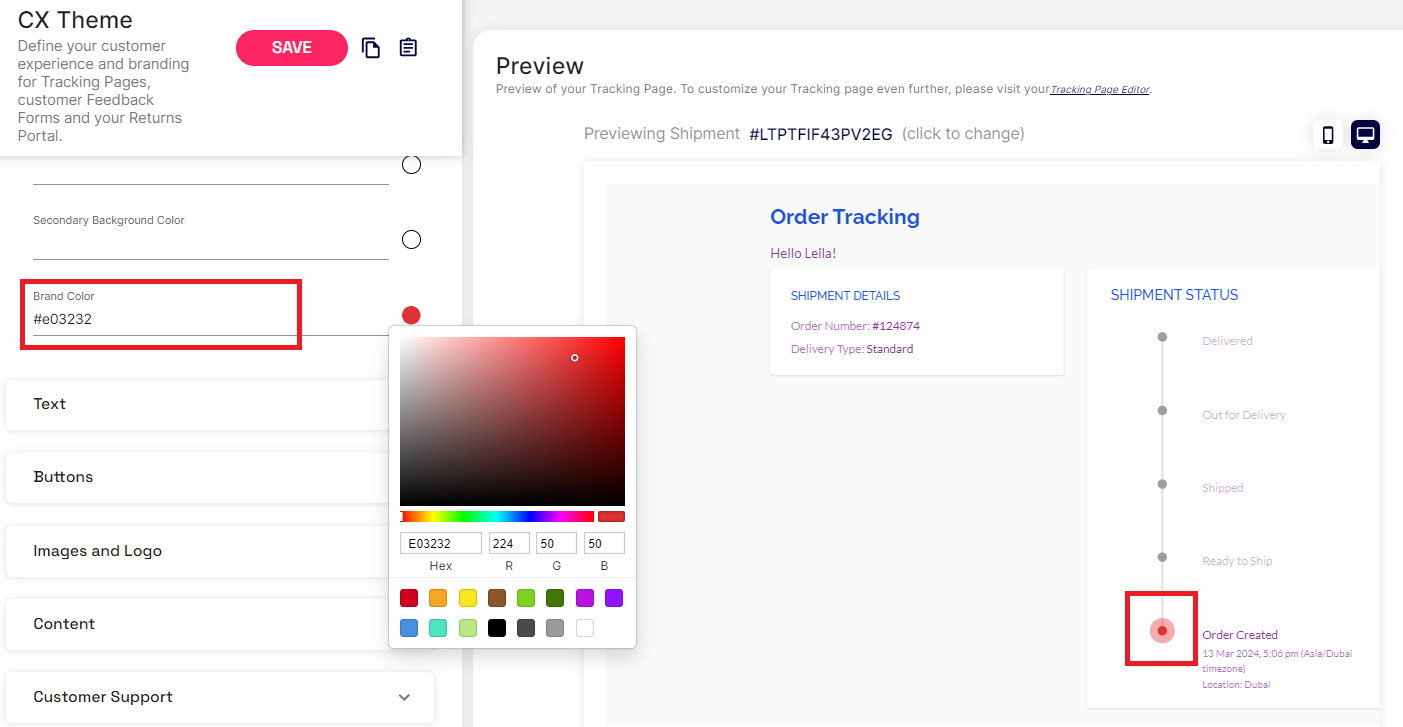
Task: Click the Delivered status dot
Action: 1162,337
